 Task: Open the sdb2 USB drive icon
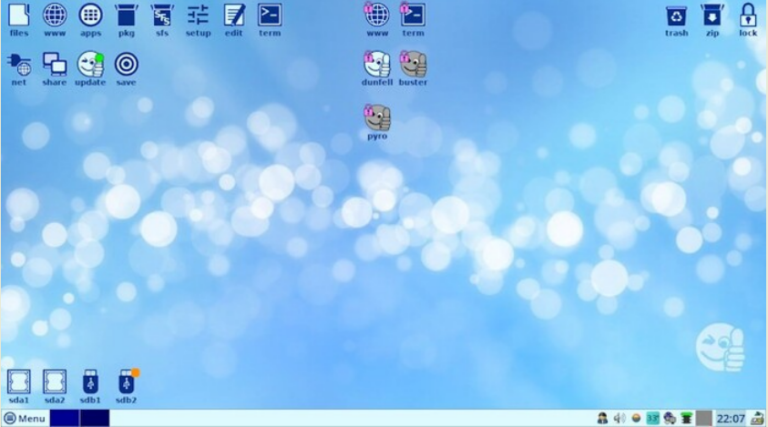[126, 382]
